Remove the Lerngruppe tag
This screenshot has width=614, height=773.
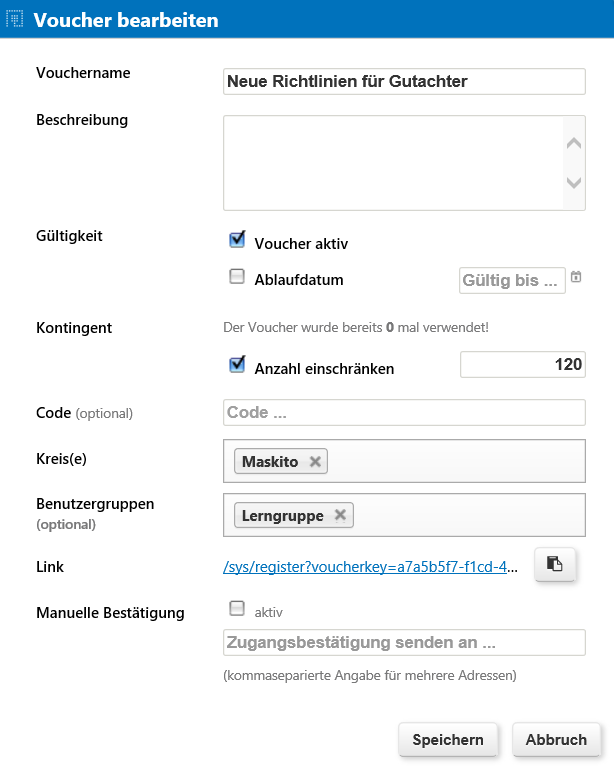coord(340,515)
